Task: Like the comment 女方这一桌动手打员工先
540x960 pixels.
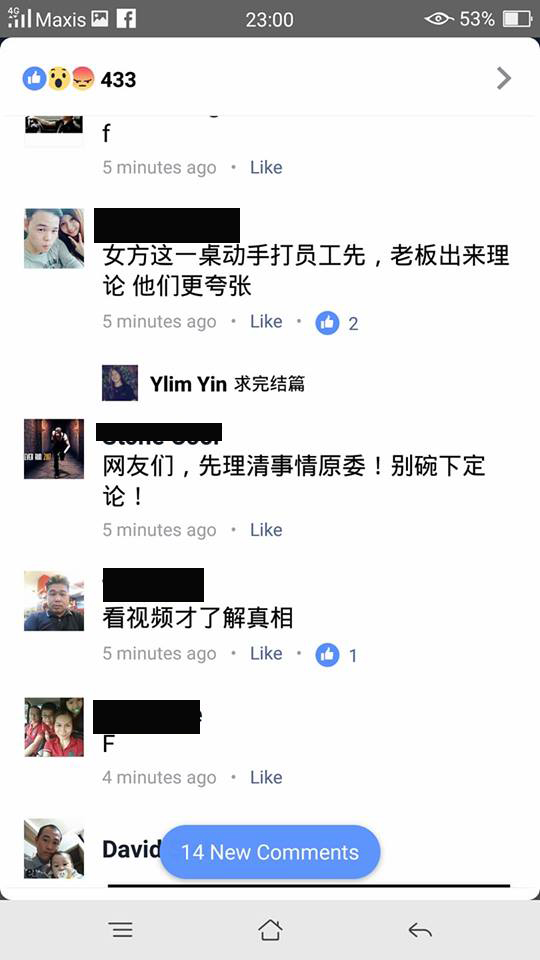Action: [266, 321]
